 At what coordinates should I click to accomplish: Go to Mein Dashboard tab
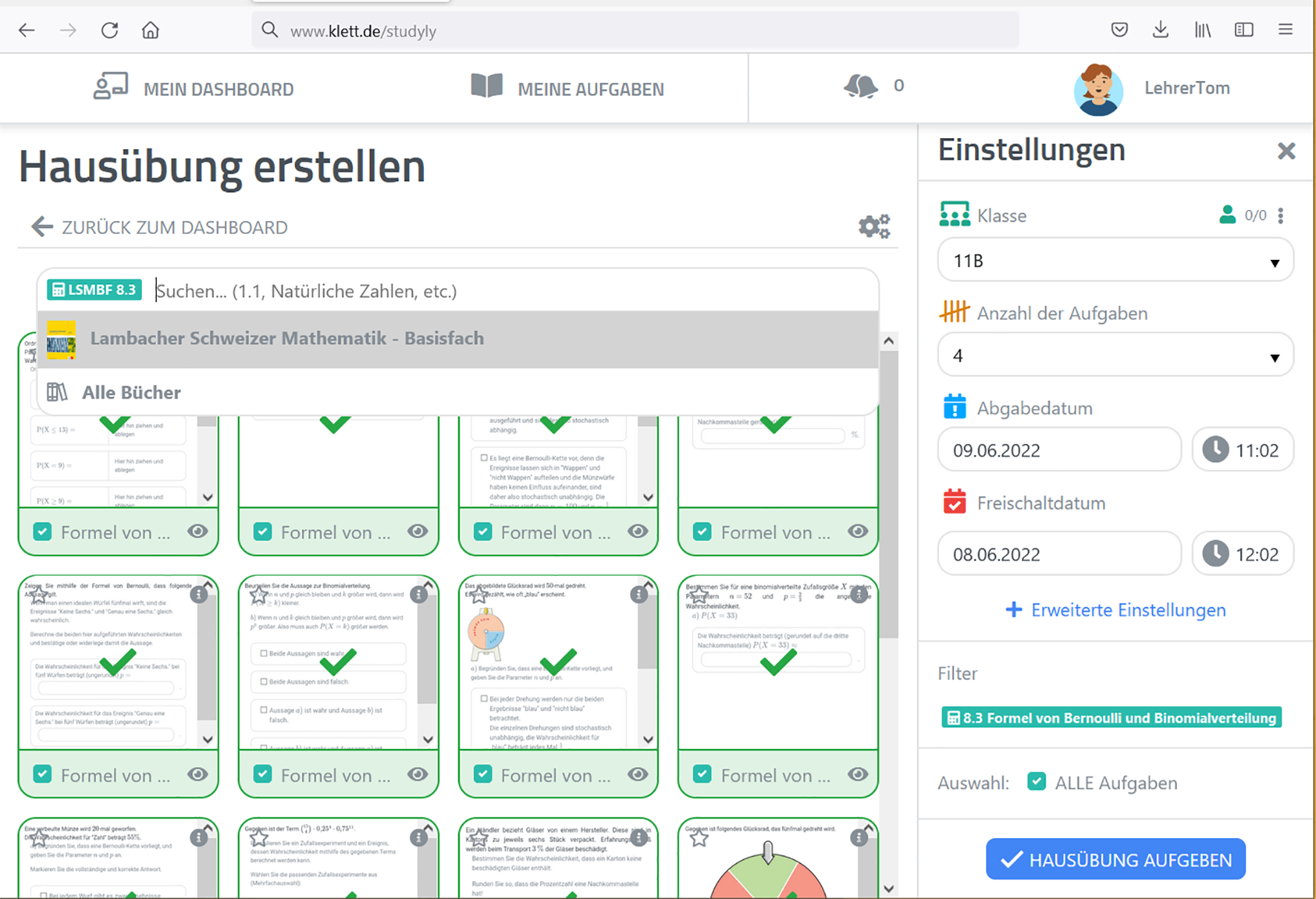point(194,88)
